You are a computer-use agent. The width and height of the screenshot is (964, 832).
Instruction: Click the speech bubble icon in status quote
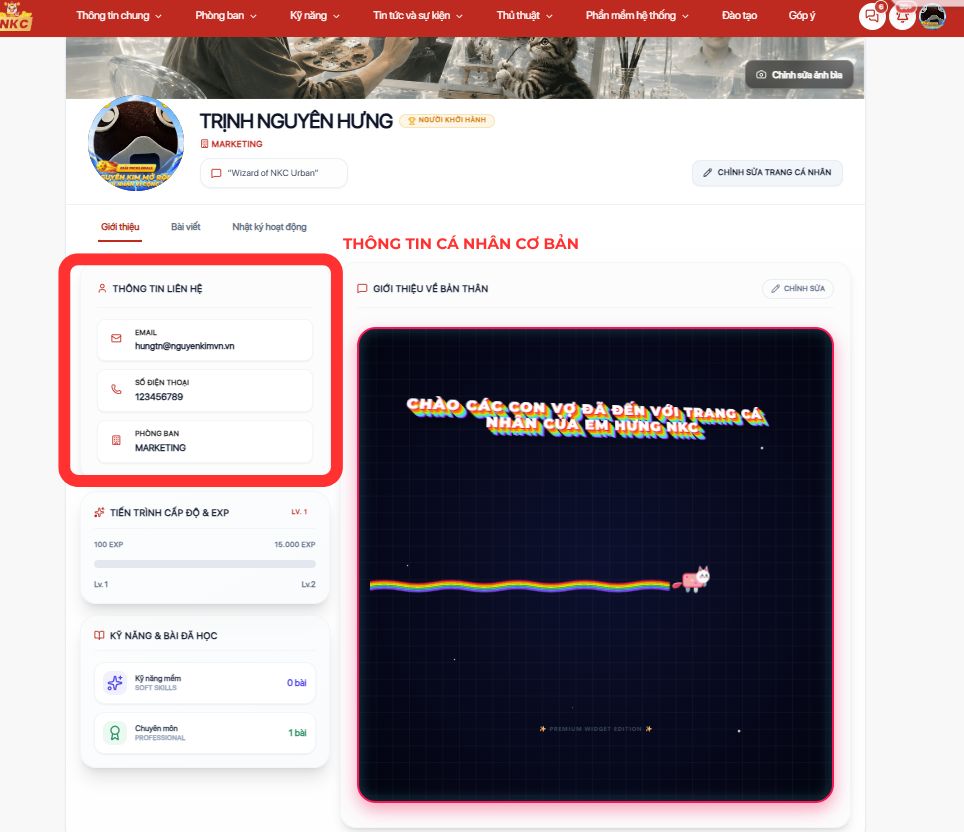click(216, 173)
